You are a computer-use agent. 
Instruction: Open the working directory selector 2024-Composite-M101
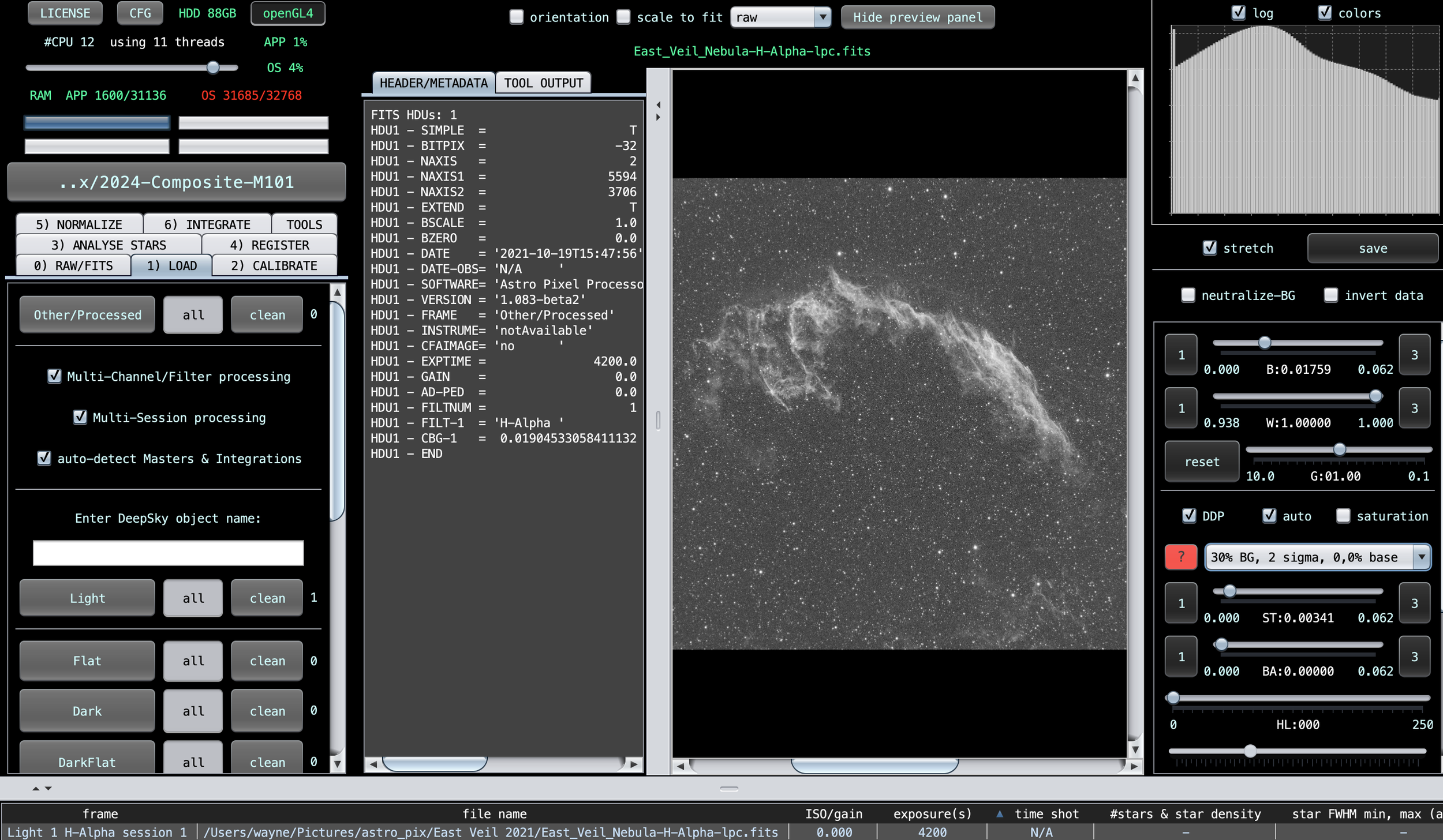[x=177, y=182]
